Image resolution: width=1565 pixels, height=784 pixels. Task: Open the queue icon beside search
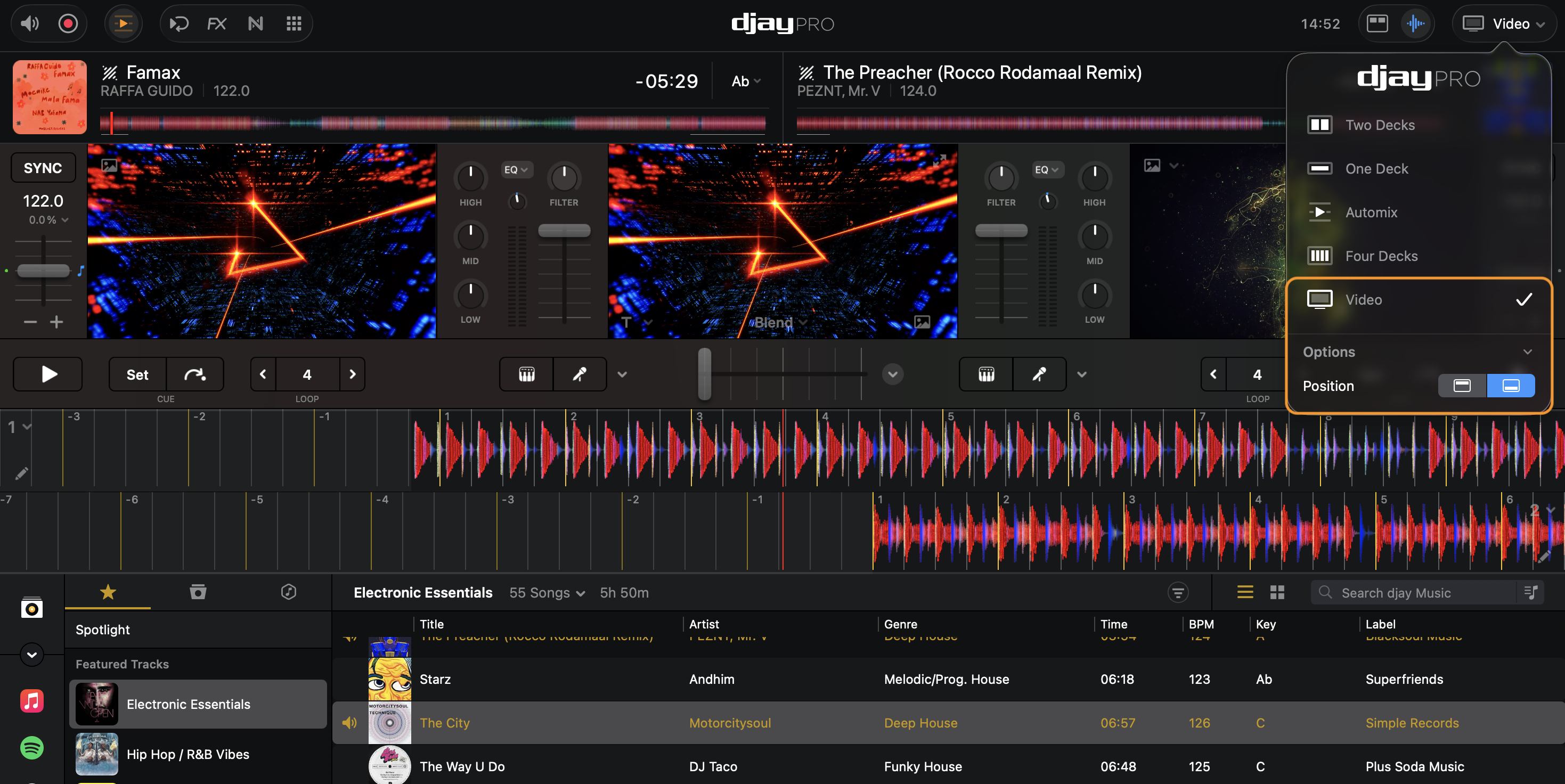click(1531, 593)
